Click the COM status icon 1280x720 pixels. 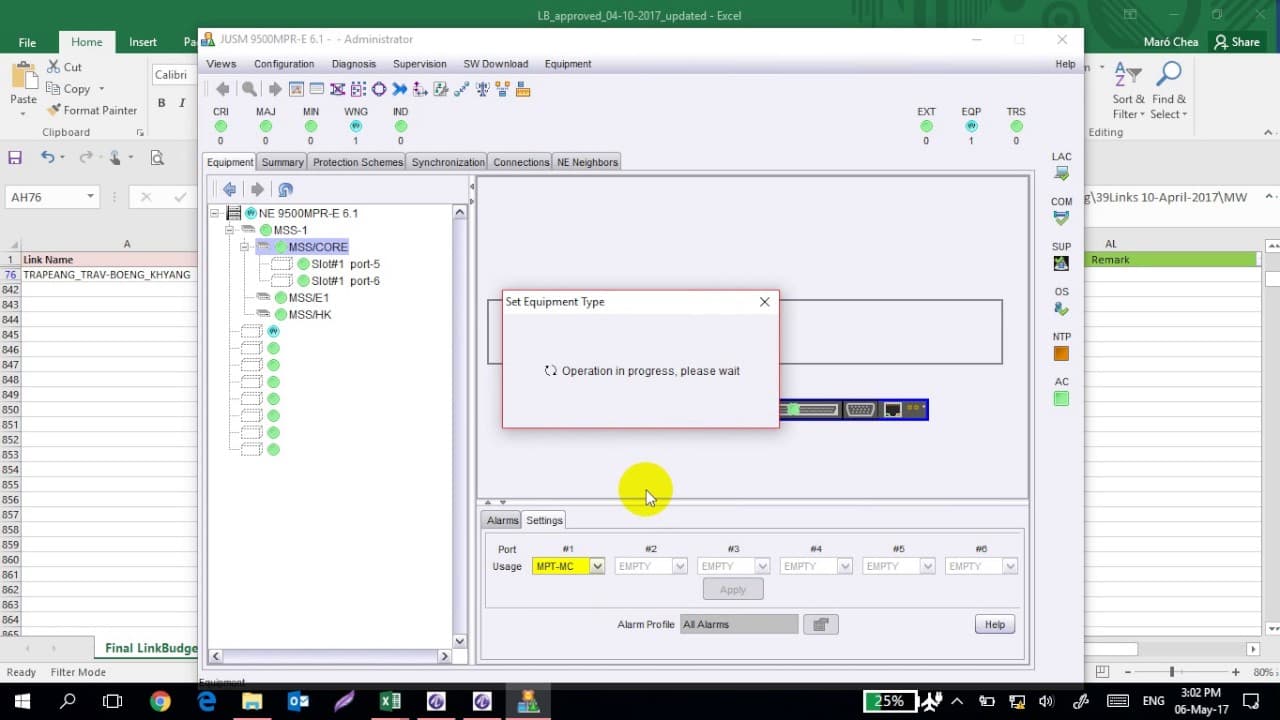(1061, 218)
